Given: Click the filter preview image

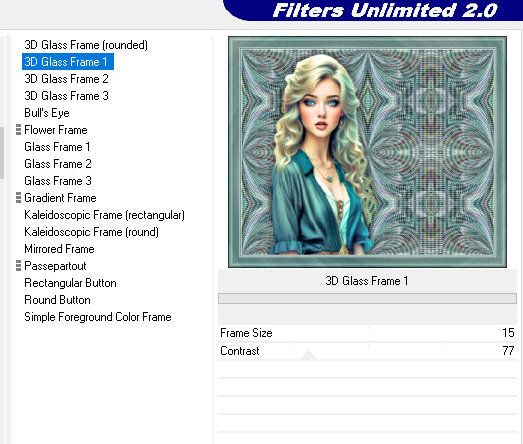Looking at the screenshot, I should point(367,152).
